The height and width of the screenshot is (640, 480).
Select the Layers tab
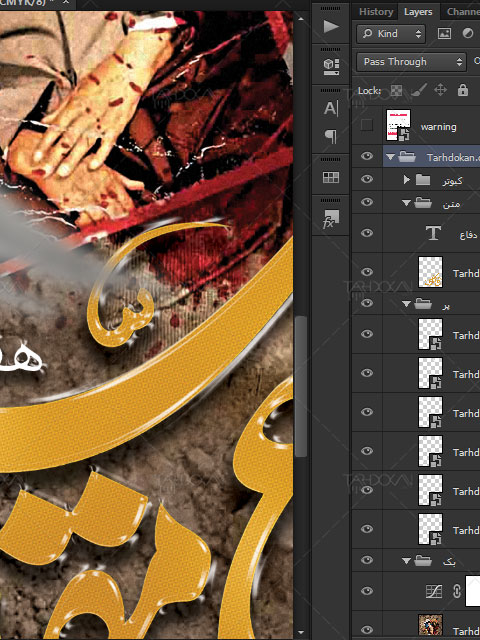point(418,12)
